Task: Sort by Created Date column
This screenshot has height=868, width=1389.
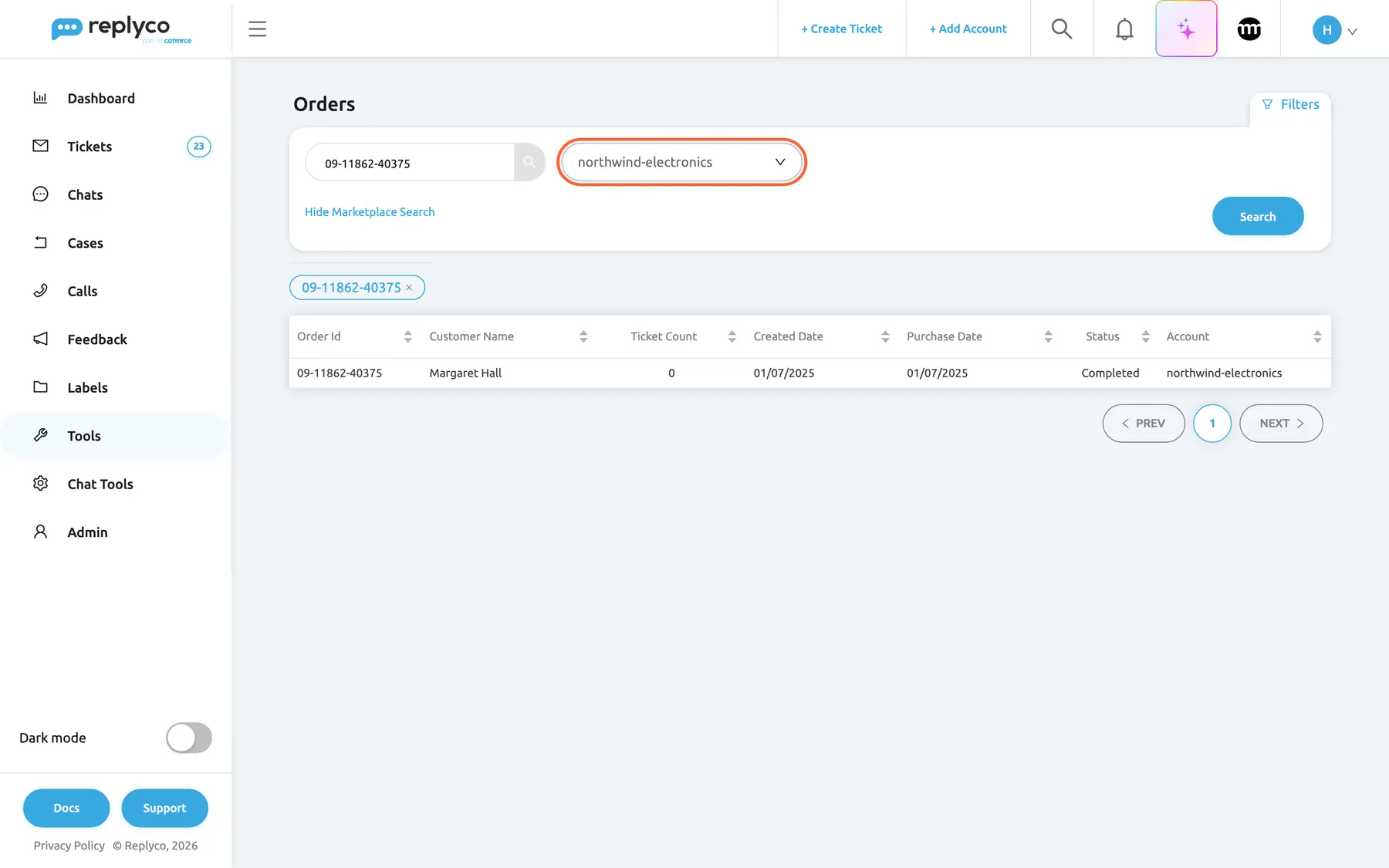Action: (x=885, y=336)
